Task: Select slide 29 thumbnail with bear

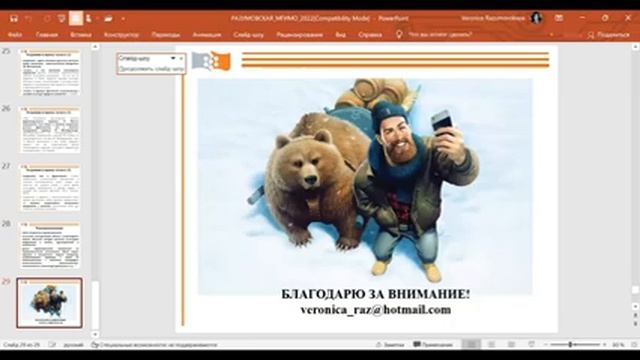Action: (49, 303)
